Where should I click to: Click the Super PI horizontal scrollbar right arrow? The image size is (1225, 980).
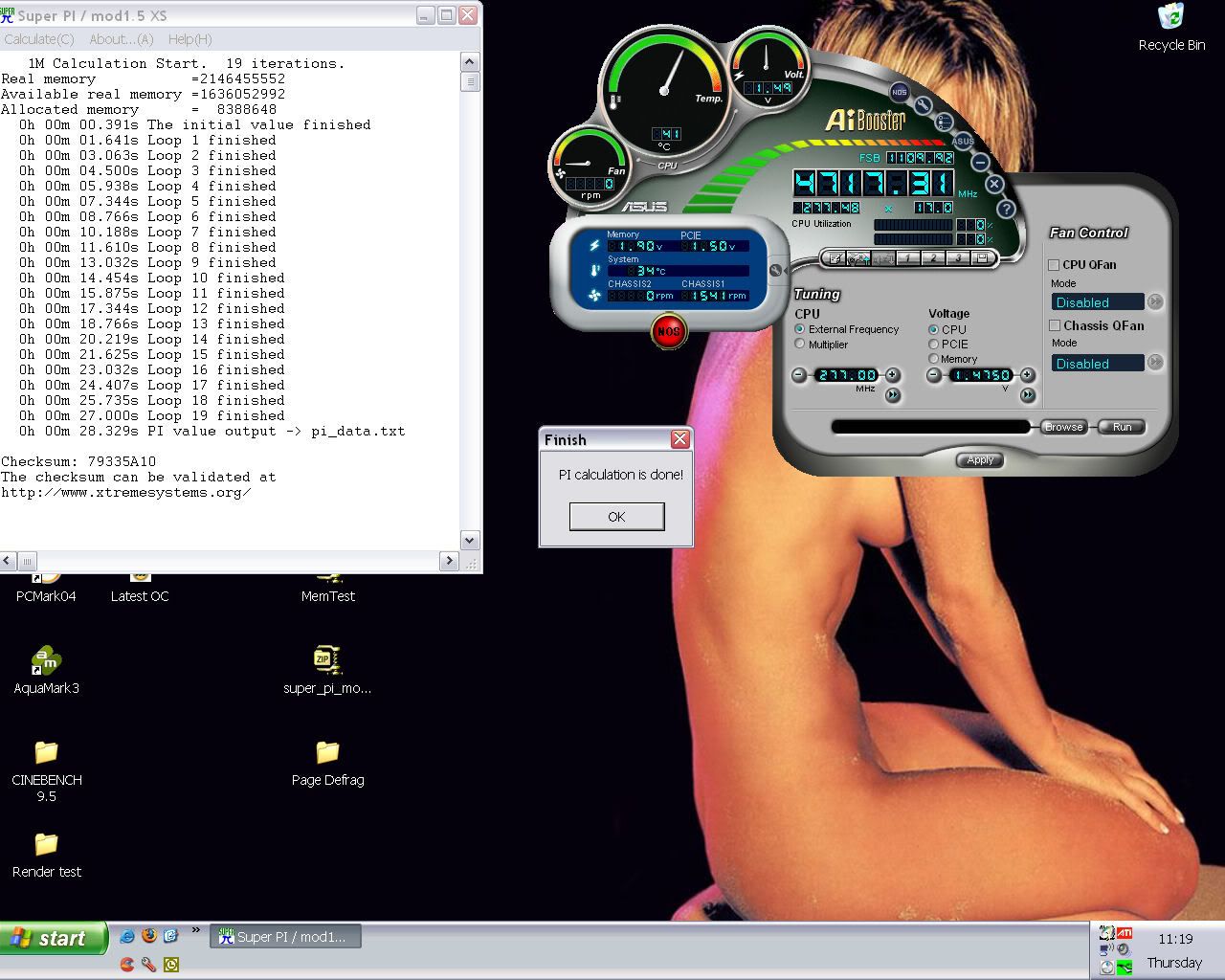(450, 560)
